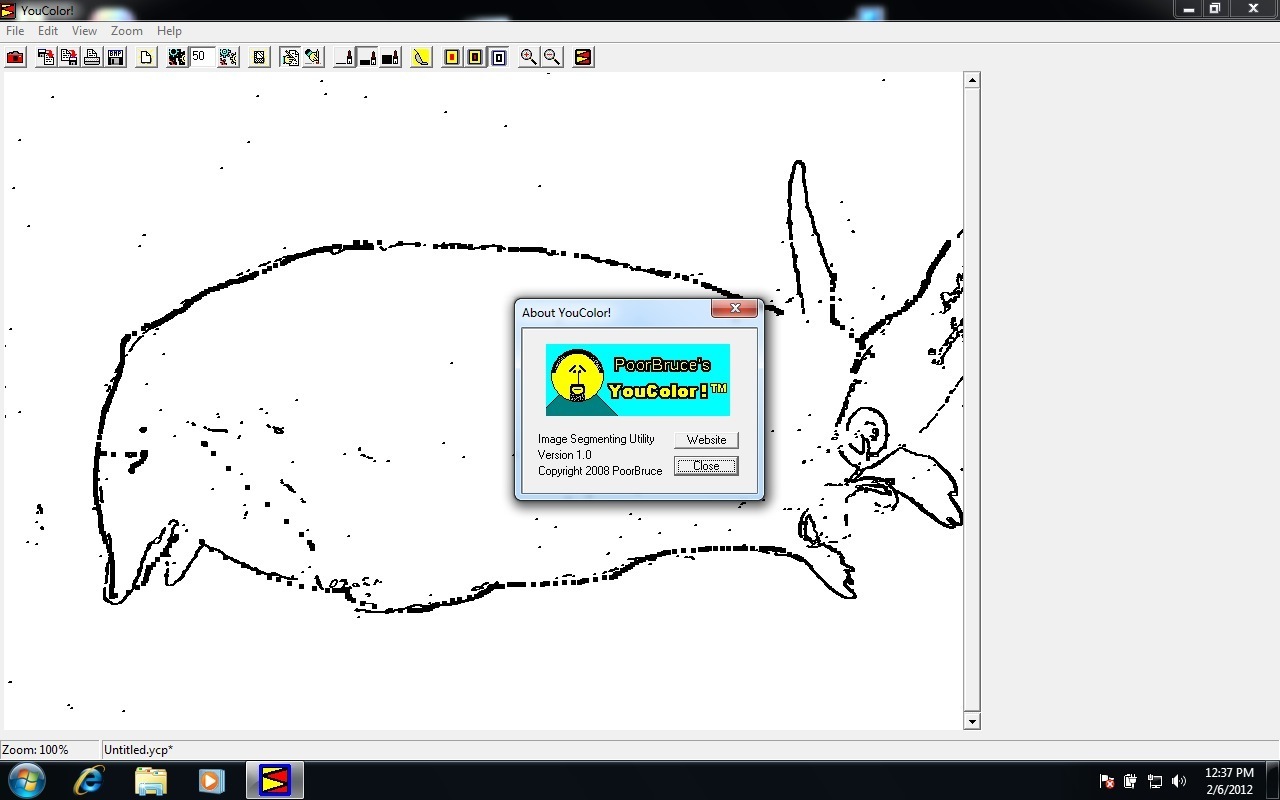Click the document-with-floppy-disk toolbar icon
1280x800 pixels.
tap(69, 57)
